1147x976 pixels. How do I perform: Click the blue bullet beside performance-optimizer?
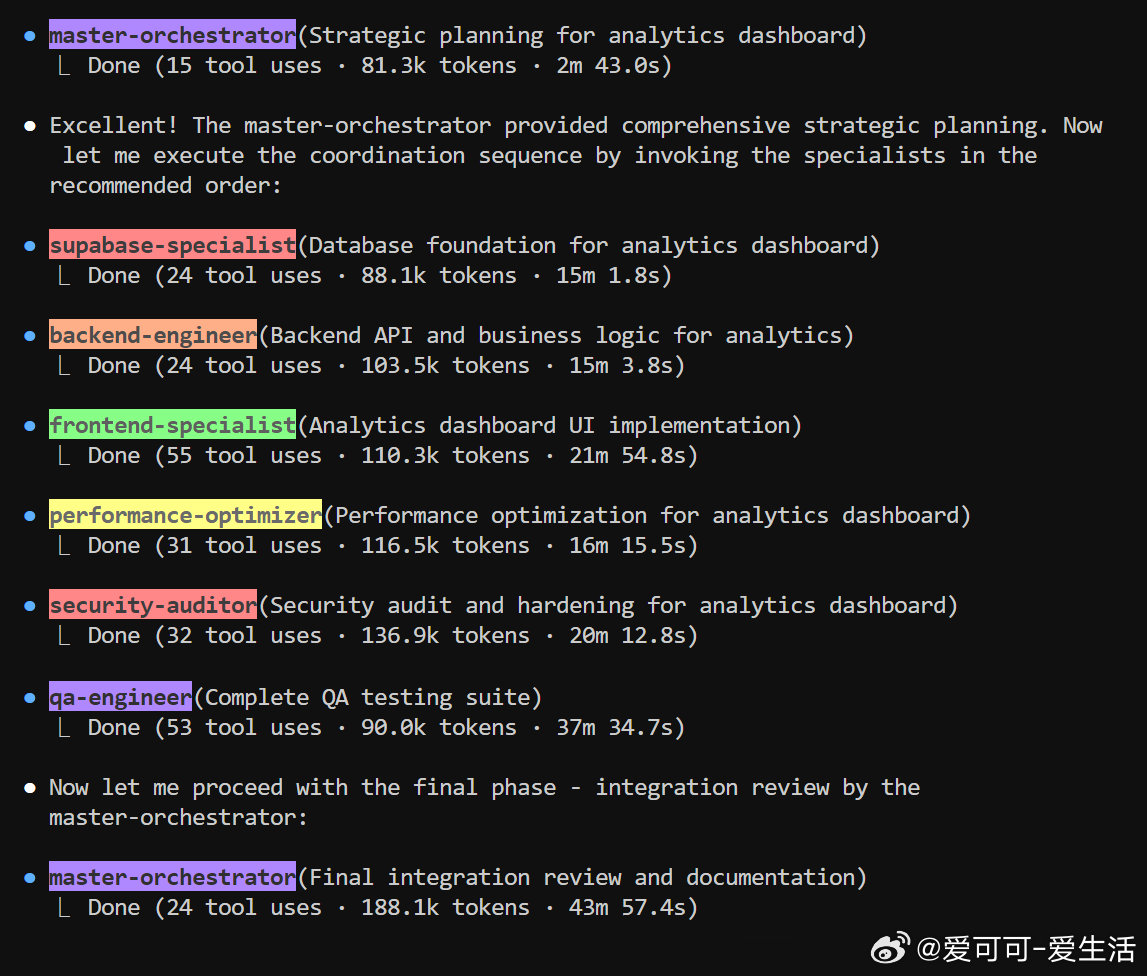(x=30, y=516)
